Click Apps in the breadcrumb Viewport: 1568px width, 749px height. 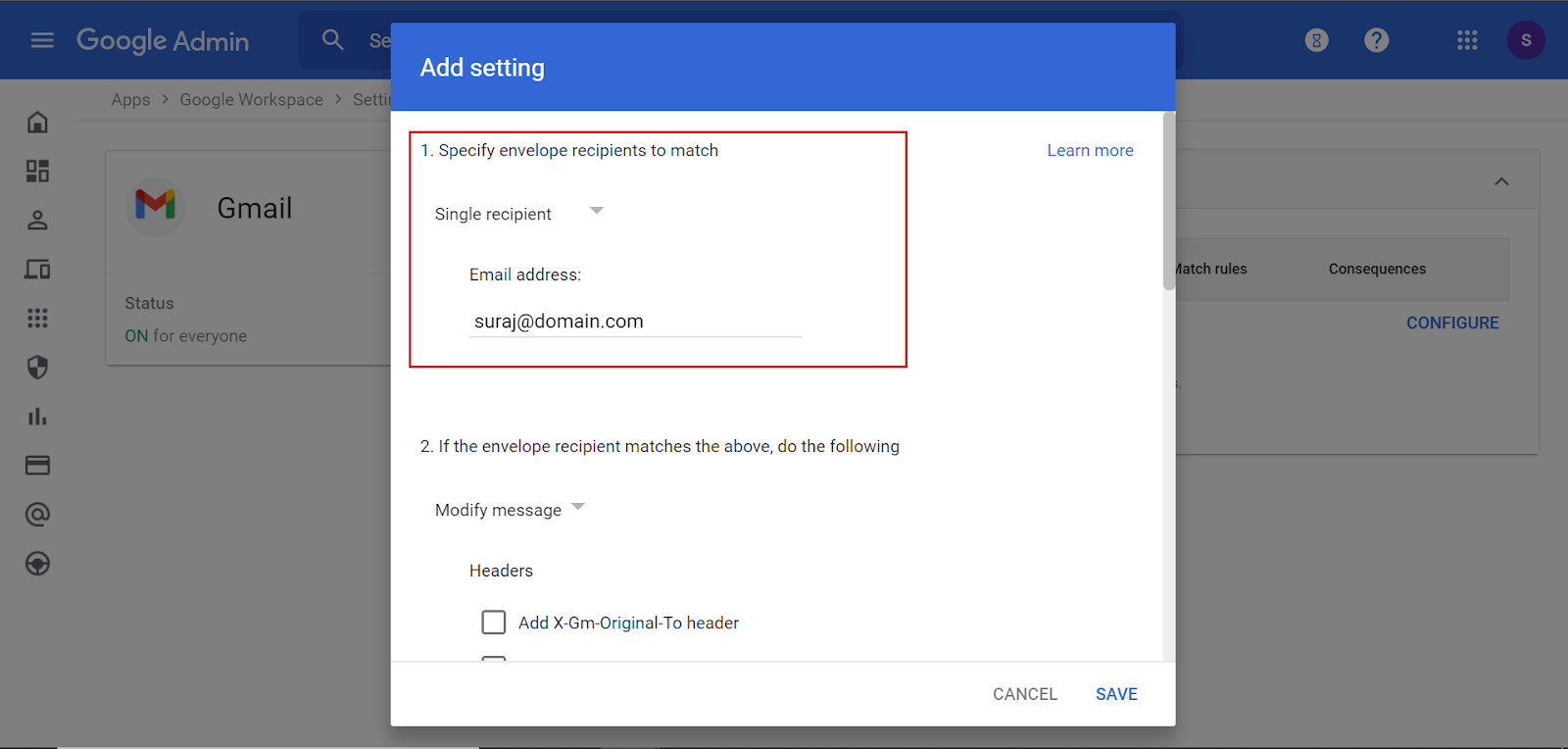130,100
